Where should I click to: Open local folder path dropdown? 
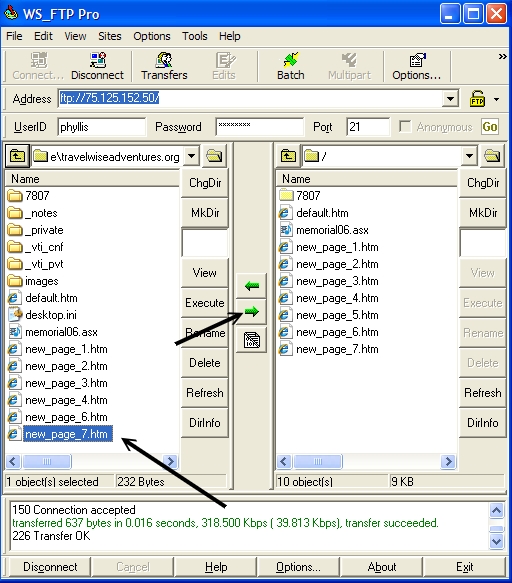click(191, 156)
